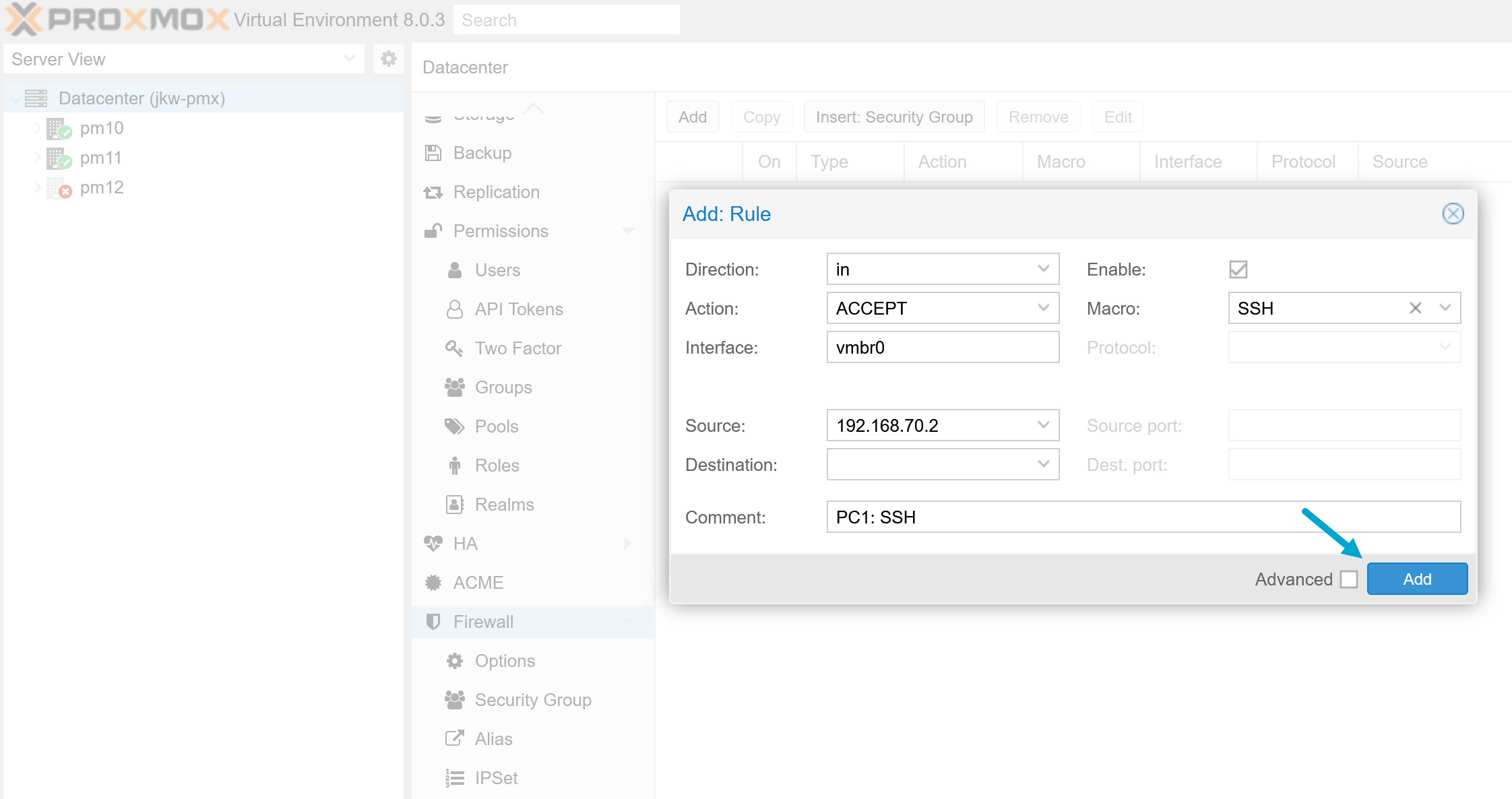Uncheck the Enable checkbox

(x=1238, y=269)
